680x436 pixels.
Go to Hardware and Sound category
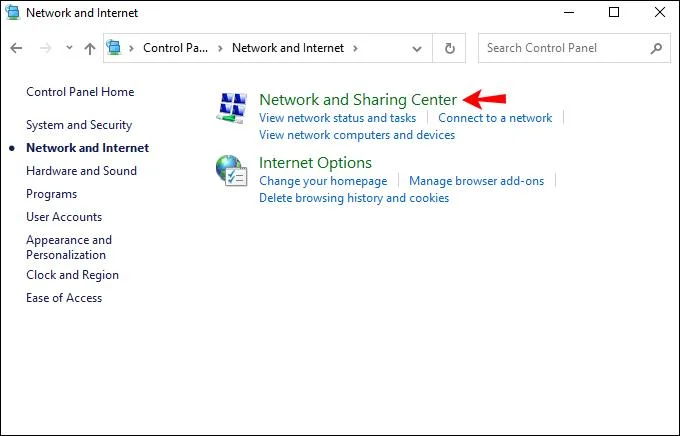[81, 171]
